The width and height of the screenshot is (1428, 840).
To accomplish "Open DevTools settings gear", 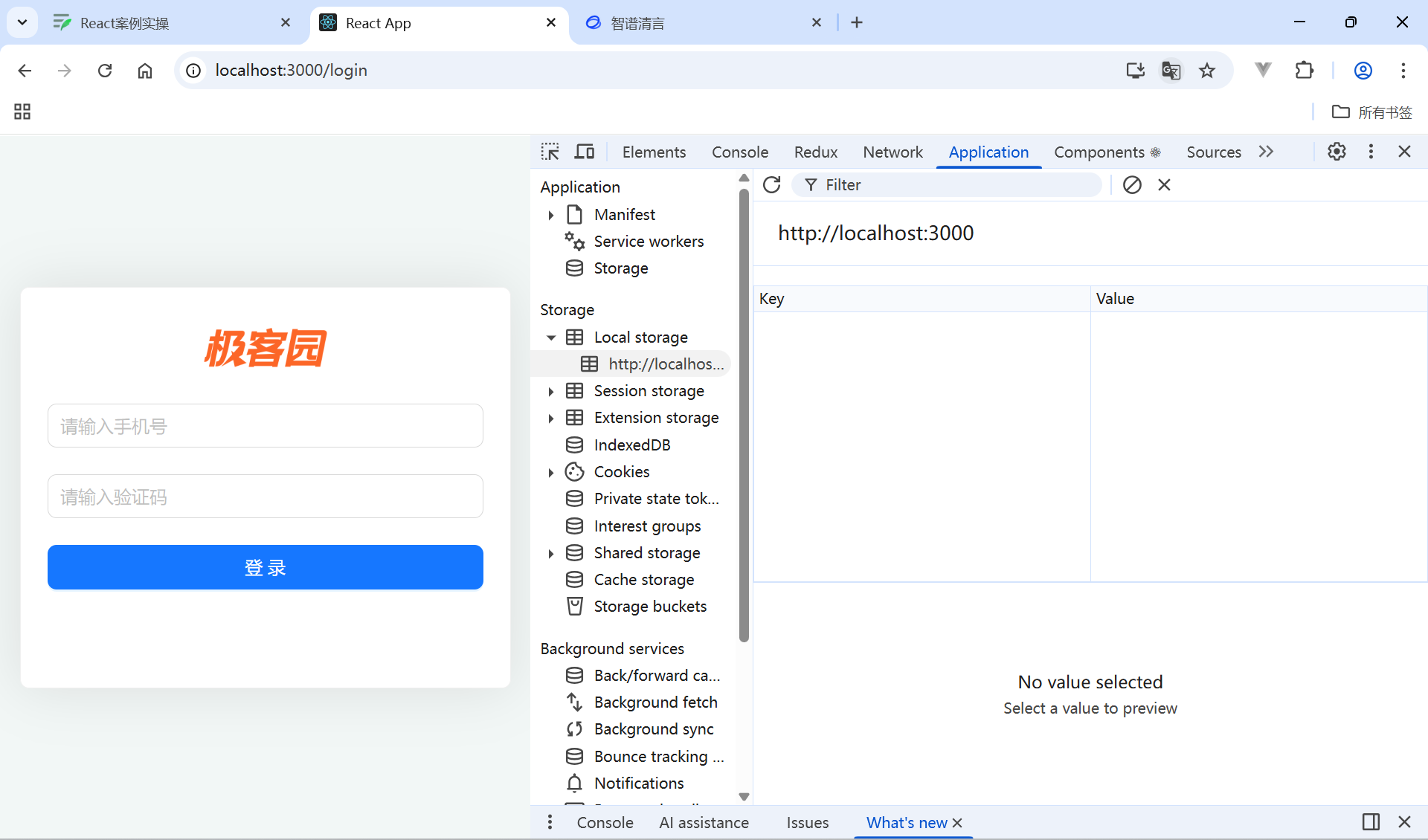I will click(1337, 152).
